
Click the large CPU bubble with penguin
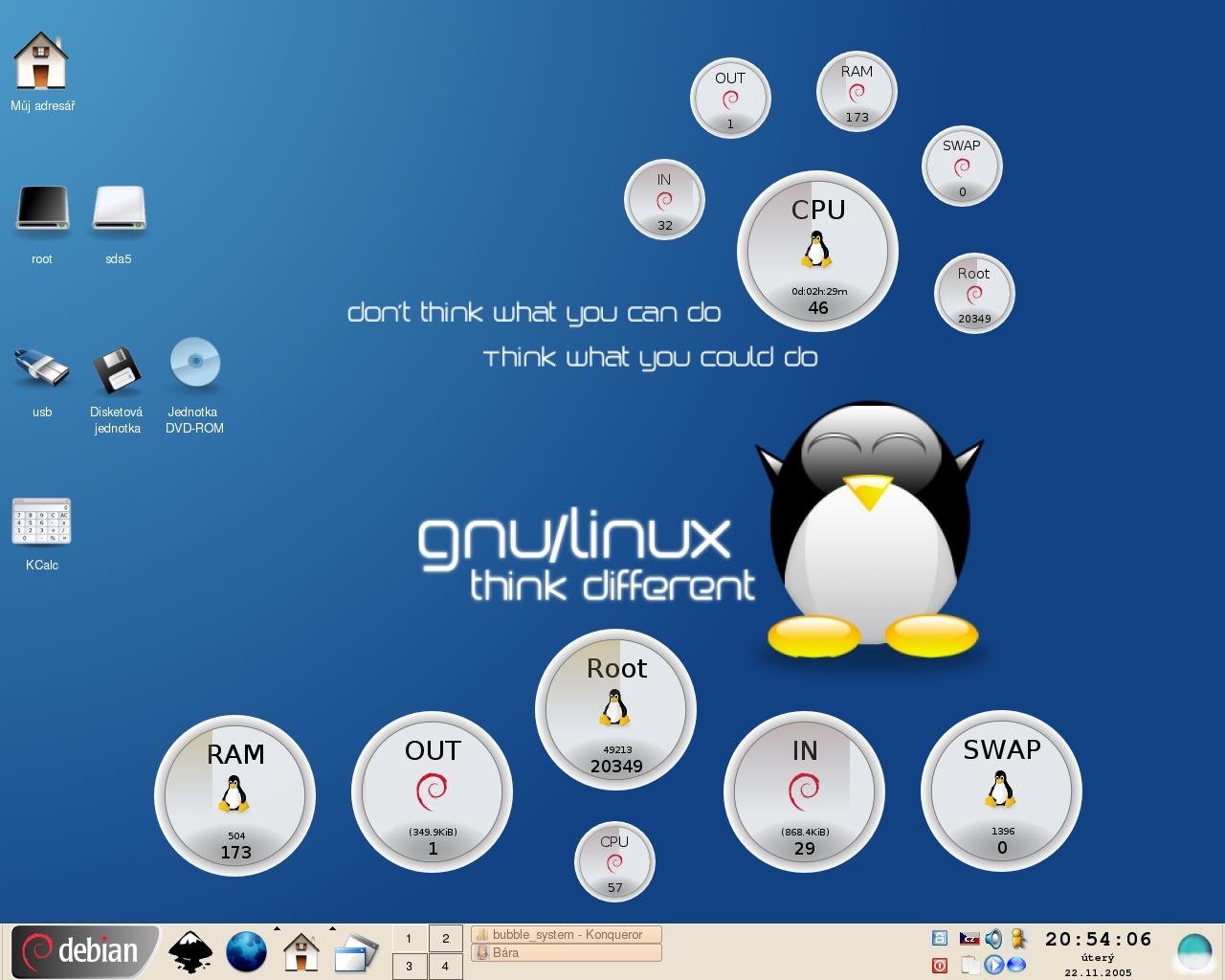click(817, 252)
